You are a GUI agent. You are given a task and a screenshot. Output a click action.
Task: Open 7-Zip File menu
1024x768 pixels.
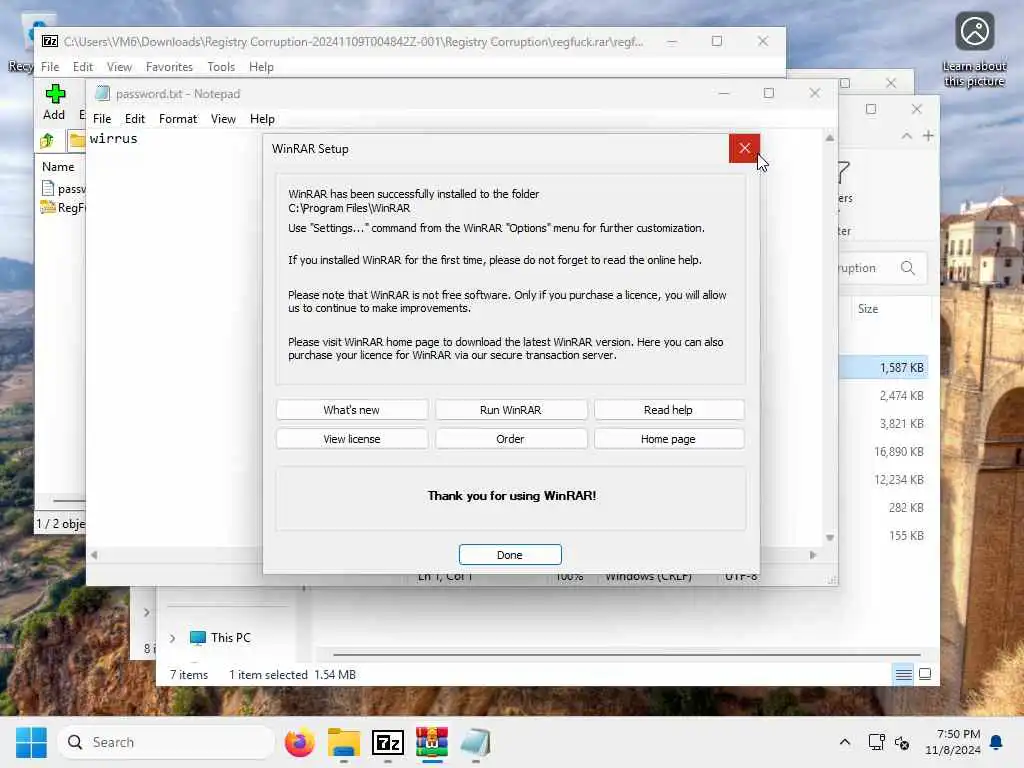click(x=50, y=67)
